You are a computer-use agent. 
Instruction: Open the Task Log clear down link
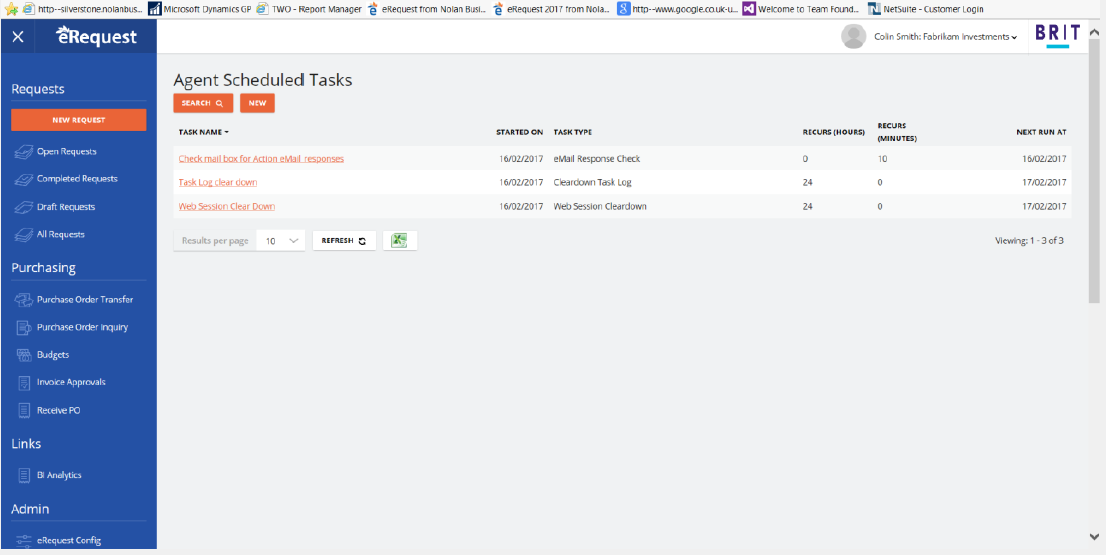point(217,183)
